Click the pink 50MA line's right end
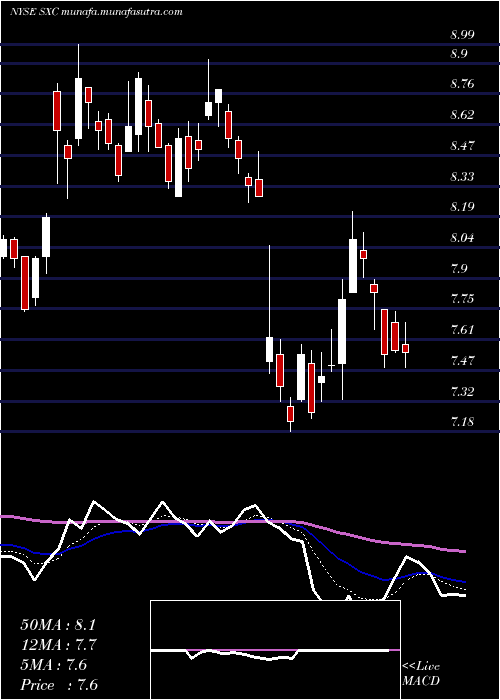 pos(463,551)
